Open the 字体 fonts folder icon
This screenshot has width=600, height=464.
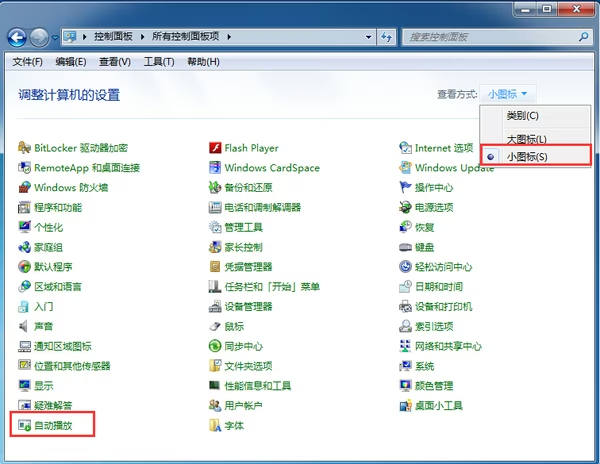point(215,425)
